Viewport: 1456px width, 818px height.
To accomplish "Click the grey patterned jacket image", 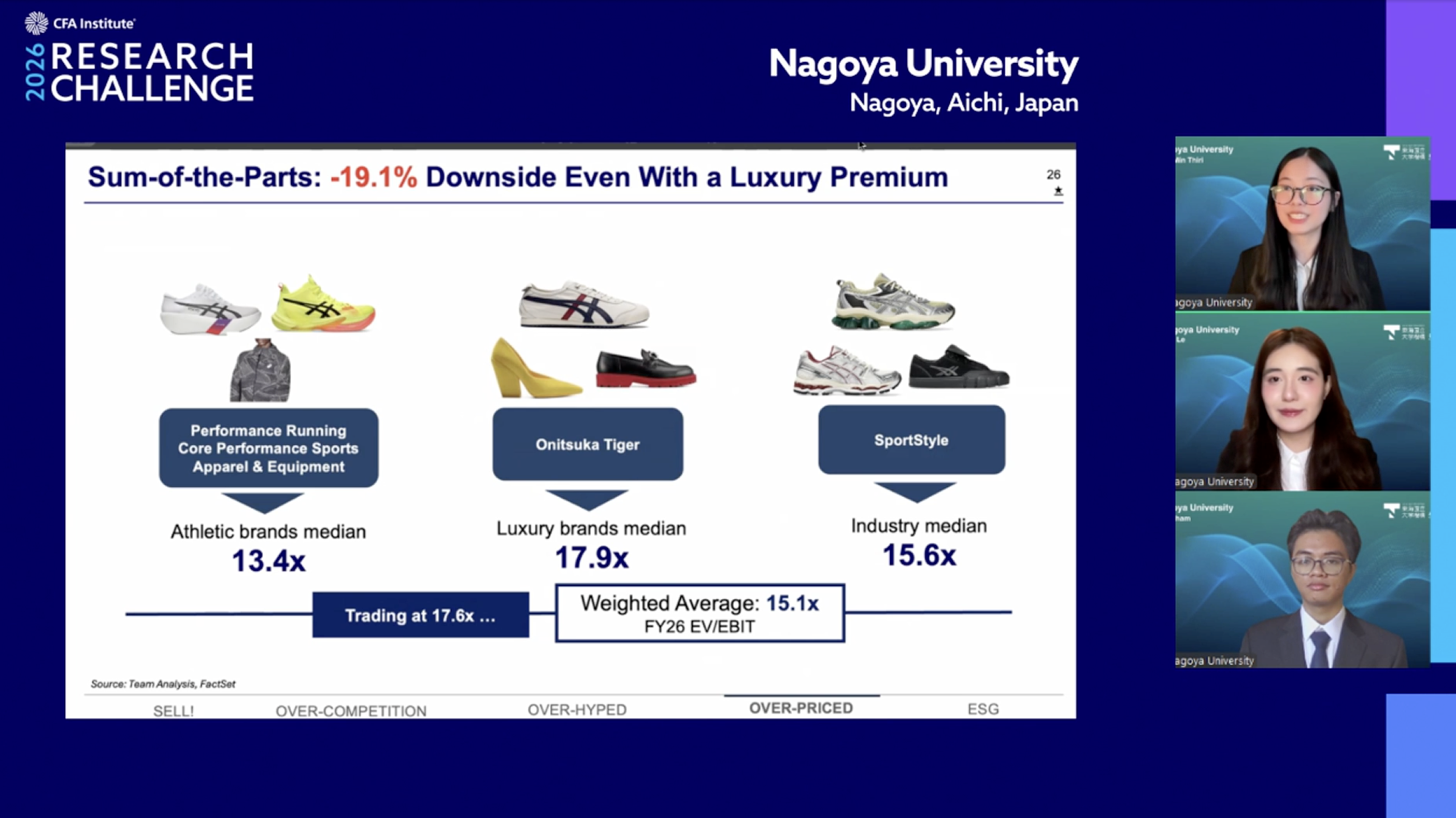I will click(260, 371).
